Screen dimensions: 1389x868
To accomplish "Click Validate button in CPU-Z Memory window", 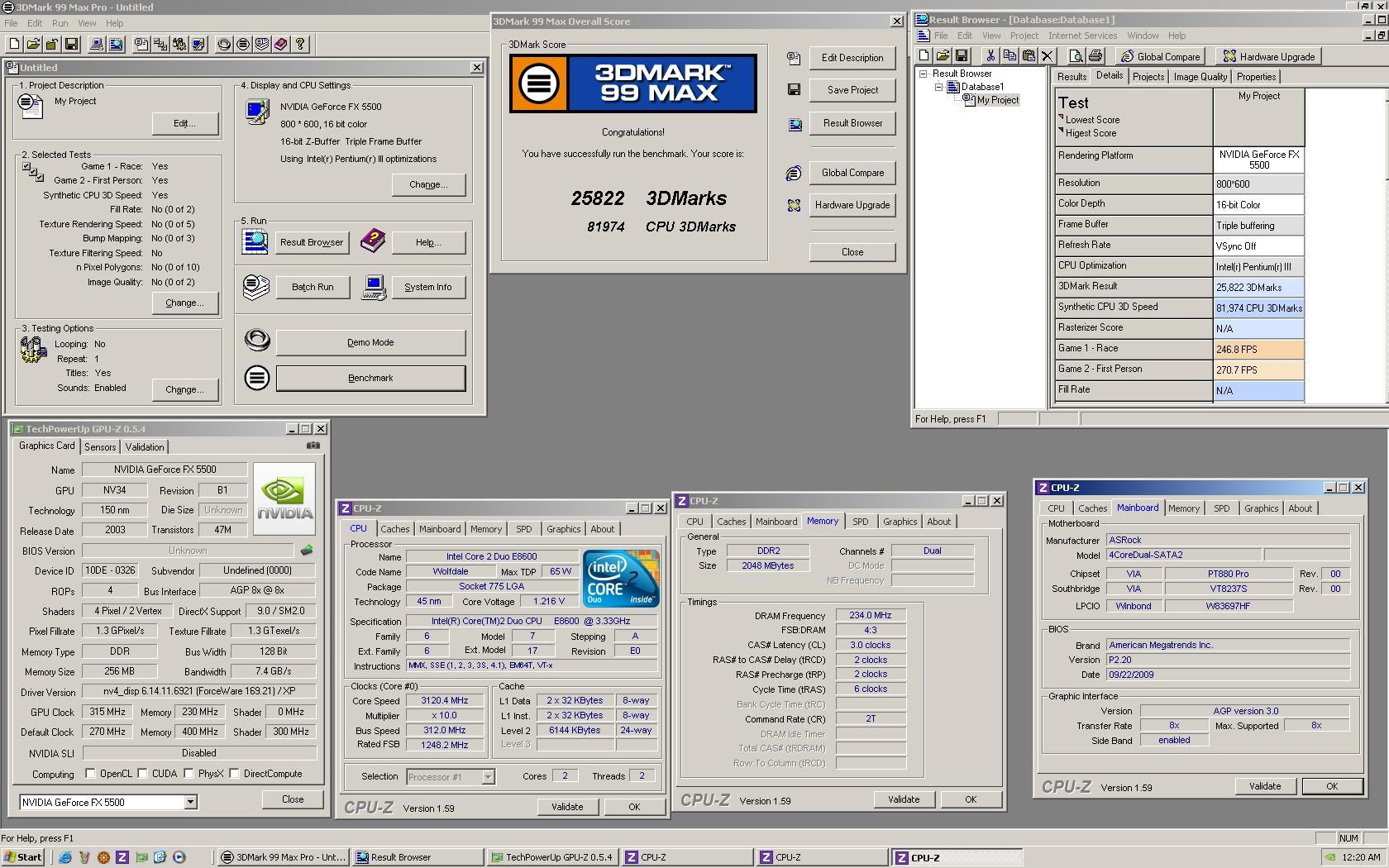I will (904, 799).
